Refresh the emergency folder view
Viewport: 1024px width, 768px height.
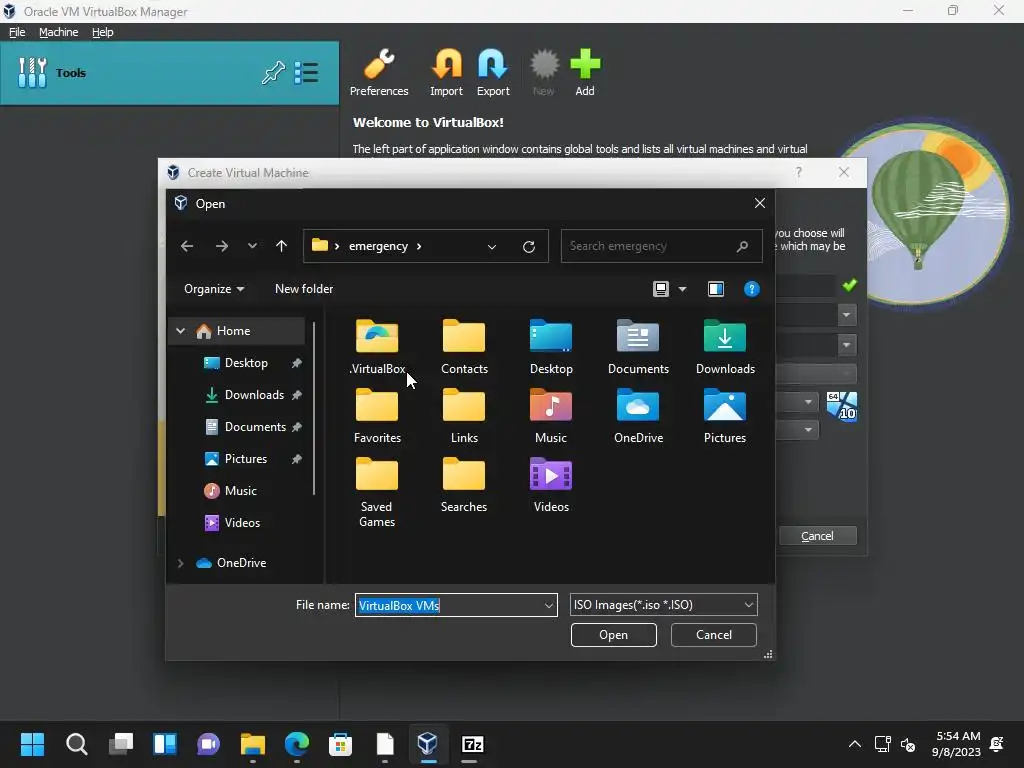(x=529, y=246)
